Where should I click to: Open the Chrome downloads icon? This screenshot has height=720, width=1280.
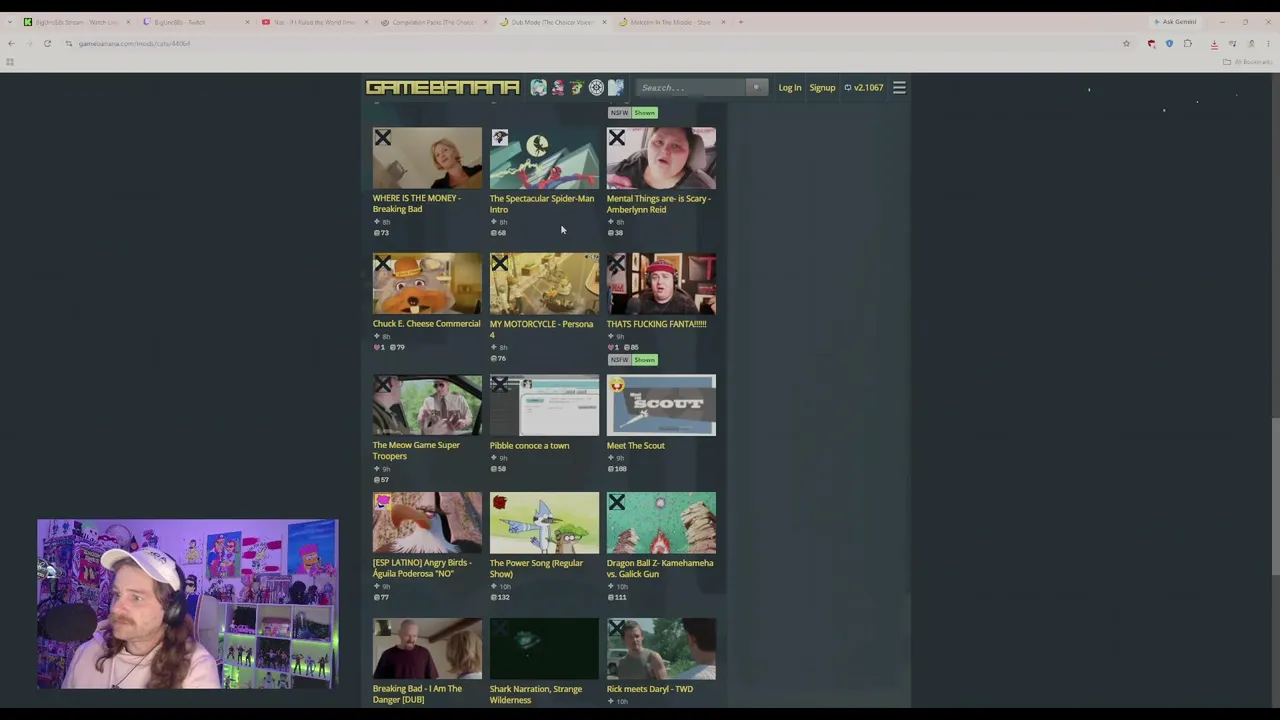click(x=1214, y=44)
